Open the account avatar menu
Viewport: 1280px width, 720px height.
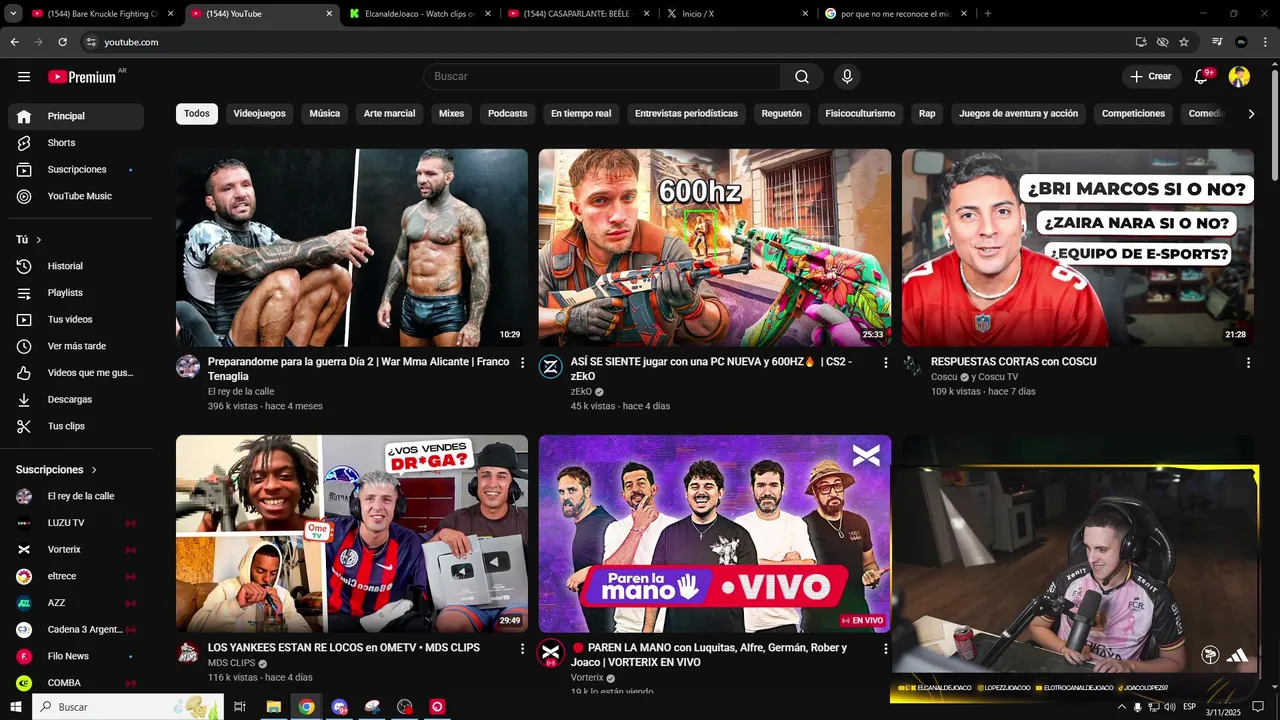(x=1239, y=77)
